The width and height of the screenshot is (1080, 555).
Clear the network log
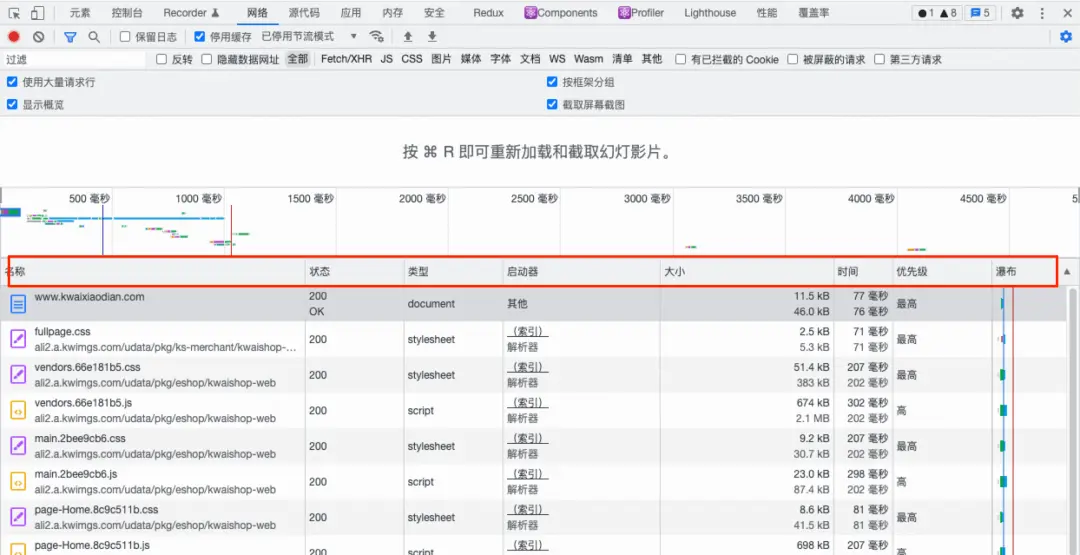click(39, 37)
